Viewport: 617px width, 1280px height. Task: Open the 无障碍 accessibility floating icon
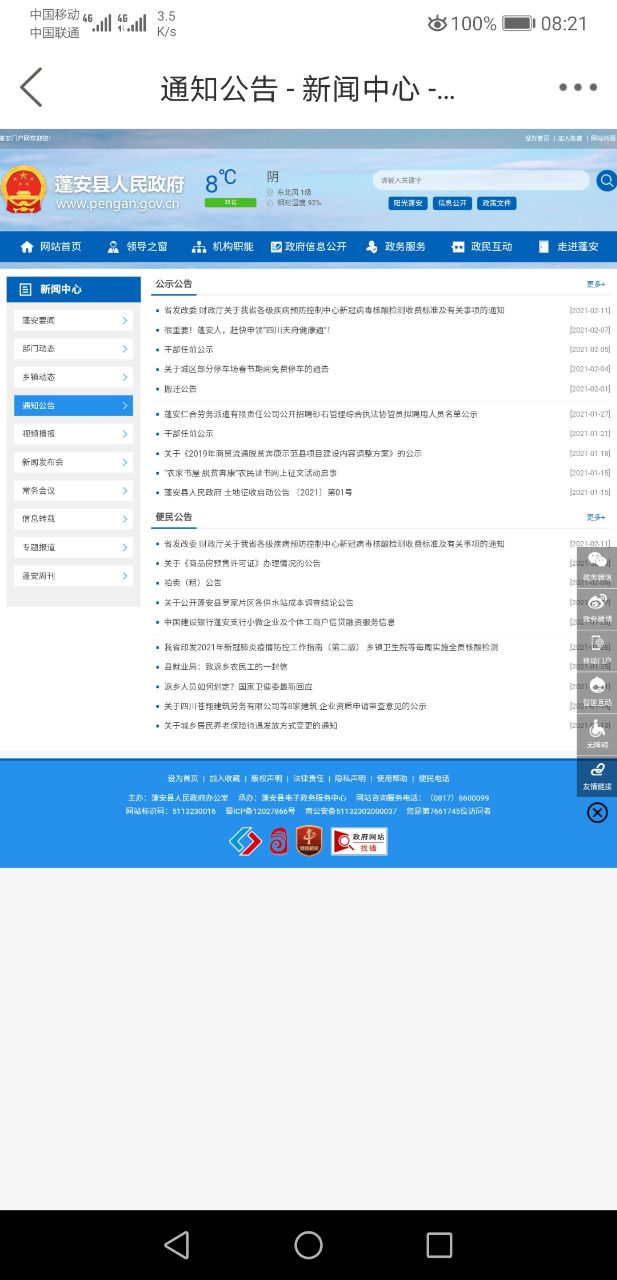coord(597,733)
